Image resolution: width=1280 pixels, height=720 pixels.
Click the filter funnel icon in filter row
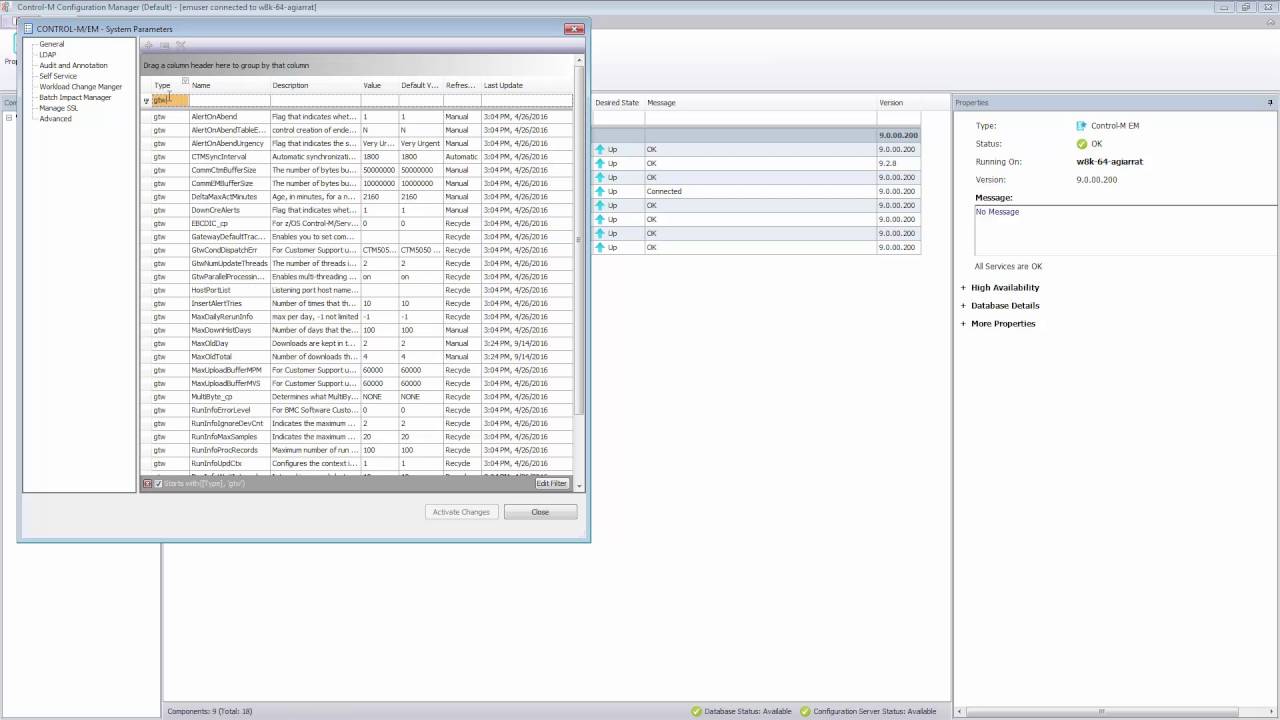146,101
